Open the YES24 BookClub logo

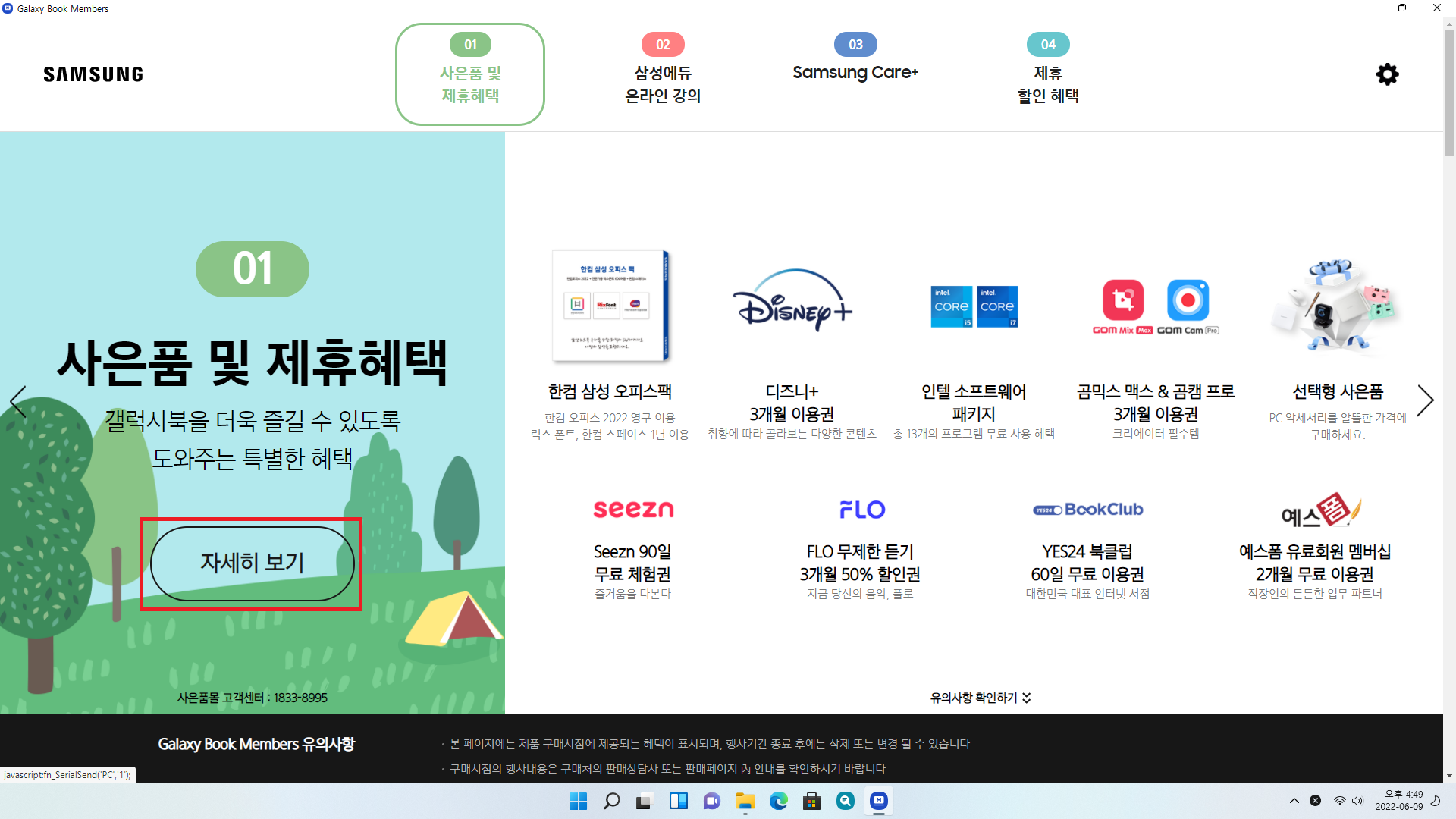click(x=1087, y=510)
